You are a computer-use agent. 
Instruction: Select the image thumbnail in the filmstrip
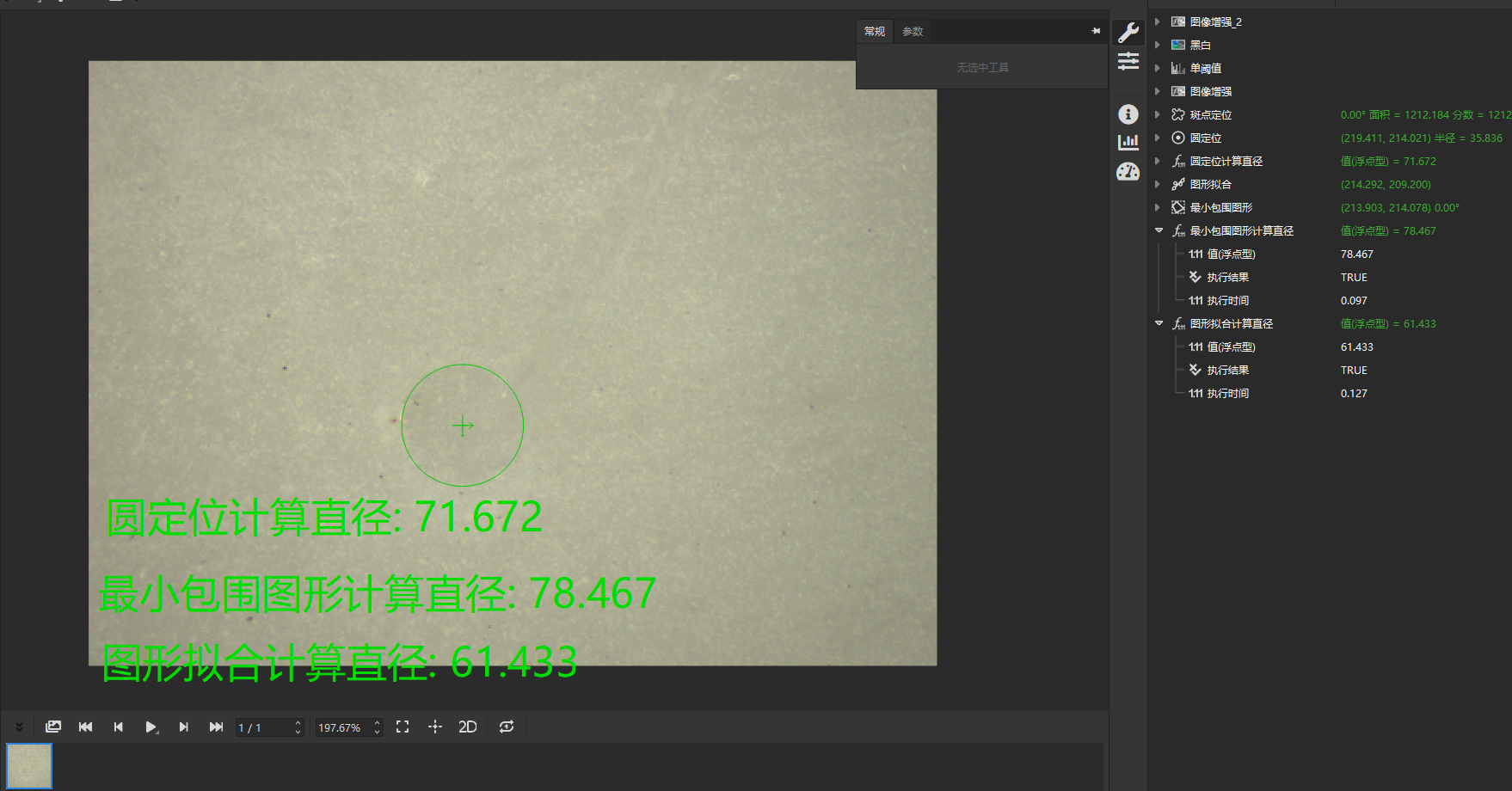(x=29, y=765)
